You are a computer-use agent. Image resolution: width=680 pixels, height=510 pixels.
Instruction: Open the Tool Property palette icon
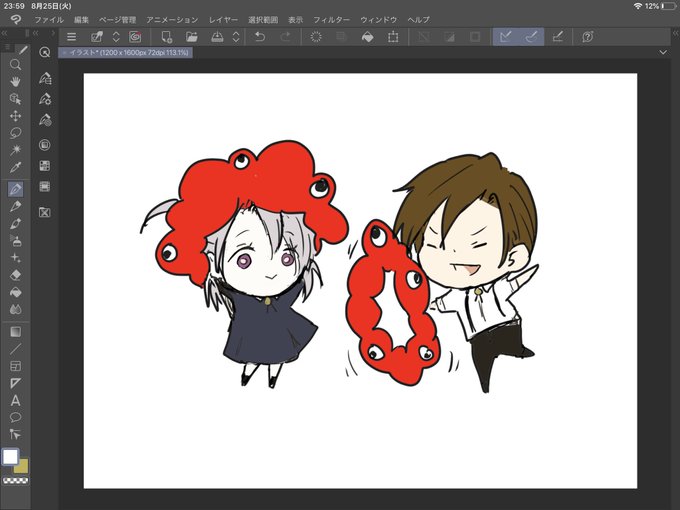(x=45, y=99)
